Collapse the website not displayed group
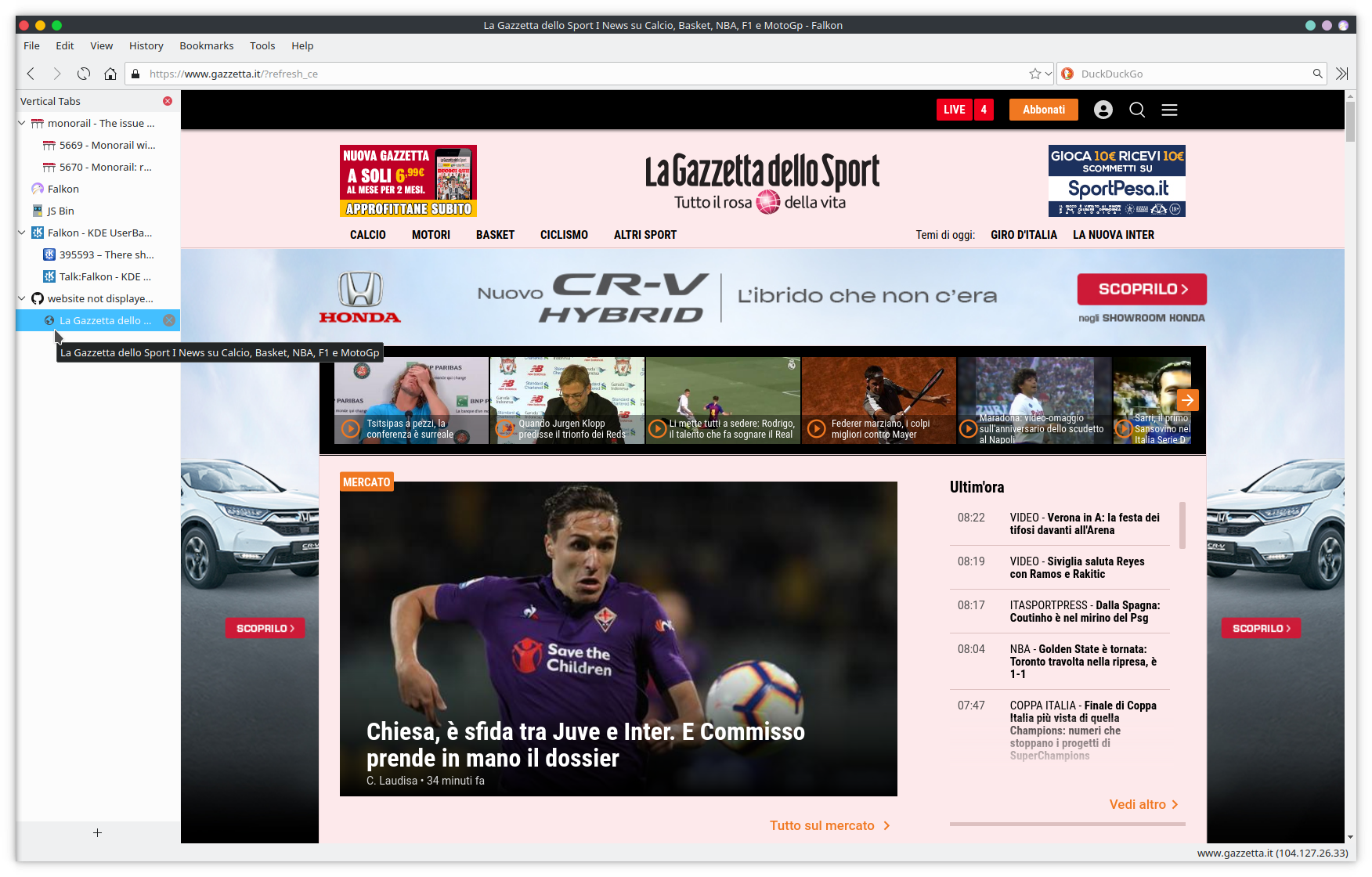Screen dimensions: 1372x877 (x=22, y=298)
